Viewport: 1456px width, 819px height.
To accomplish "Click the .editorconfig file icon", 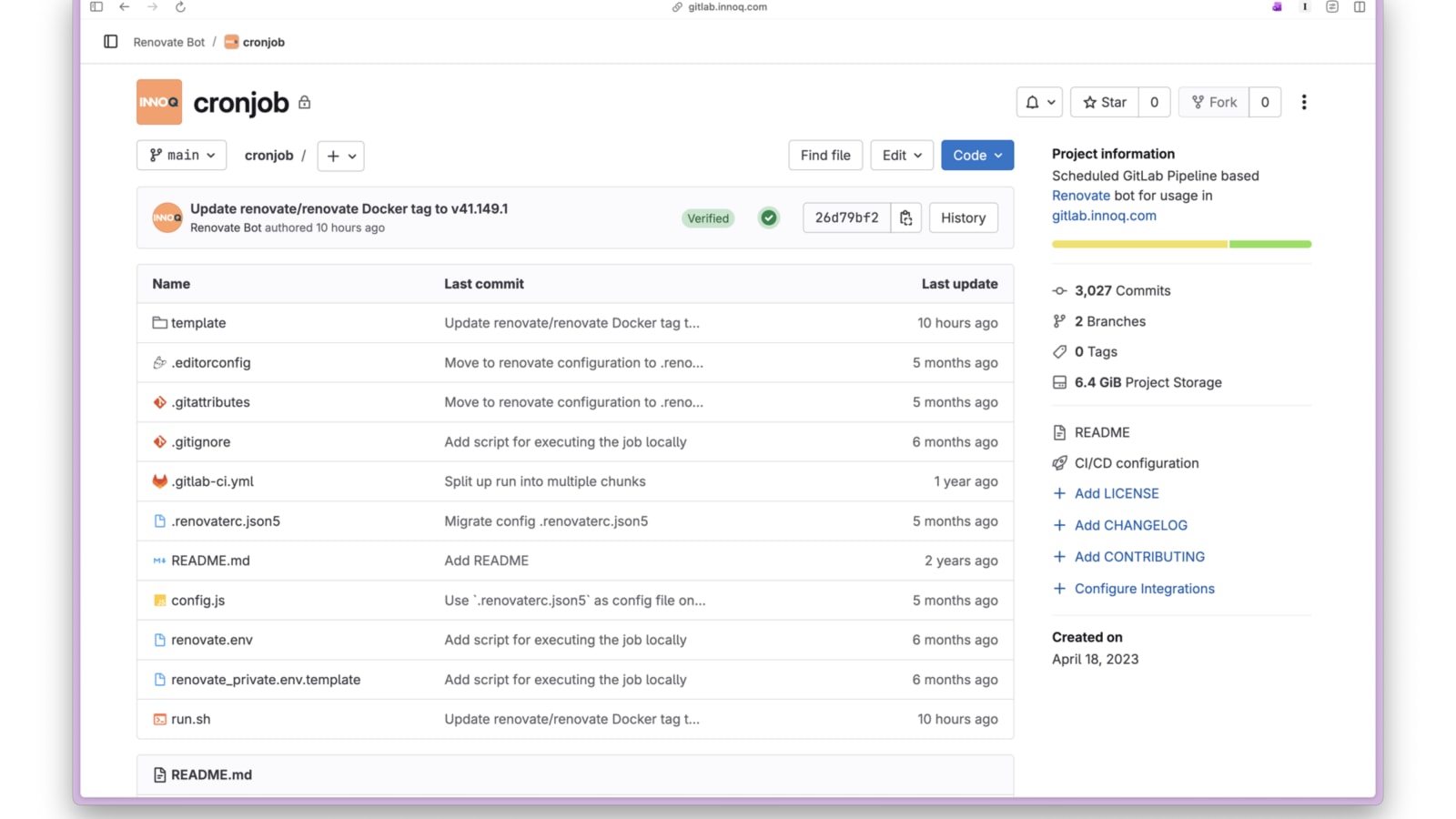I will (159, 362).
